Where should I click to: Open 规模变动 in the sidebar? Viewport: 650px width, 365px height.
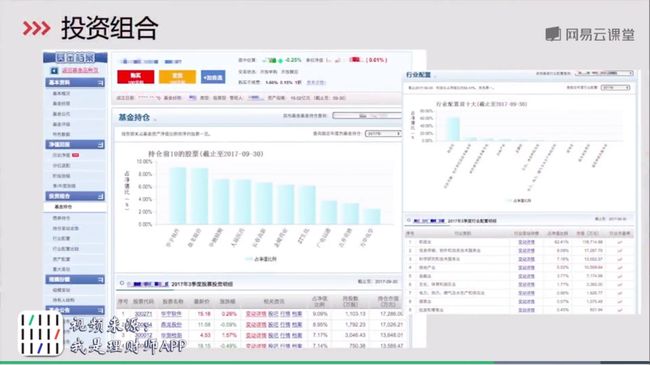pyautogui.click(x=61, y=290)
